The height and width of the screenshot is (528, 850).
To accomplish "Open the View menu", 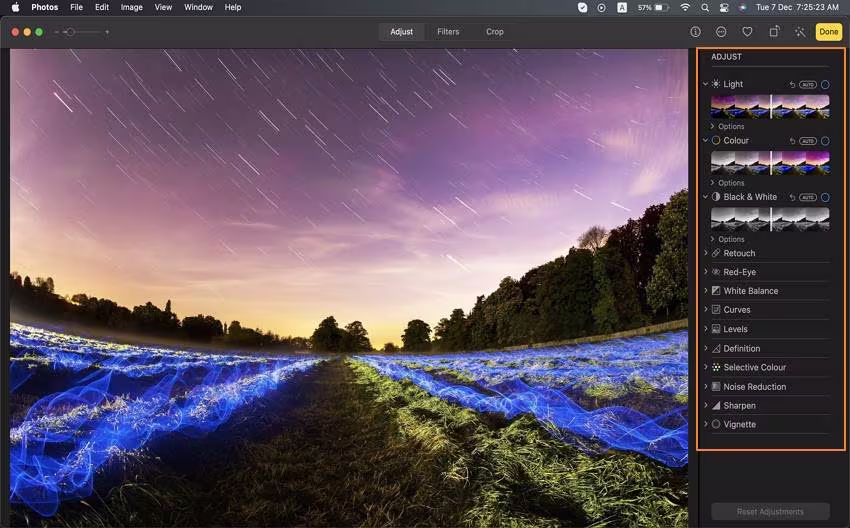I will click(163, 8).
